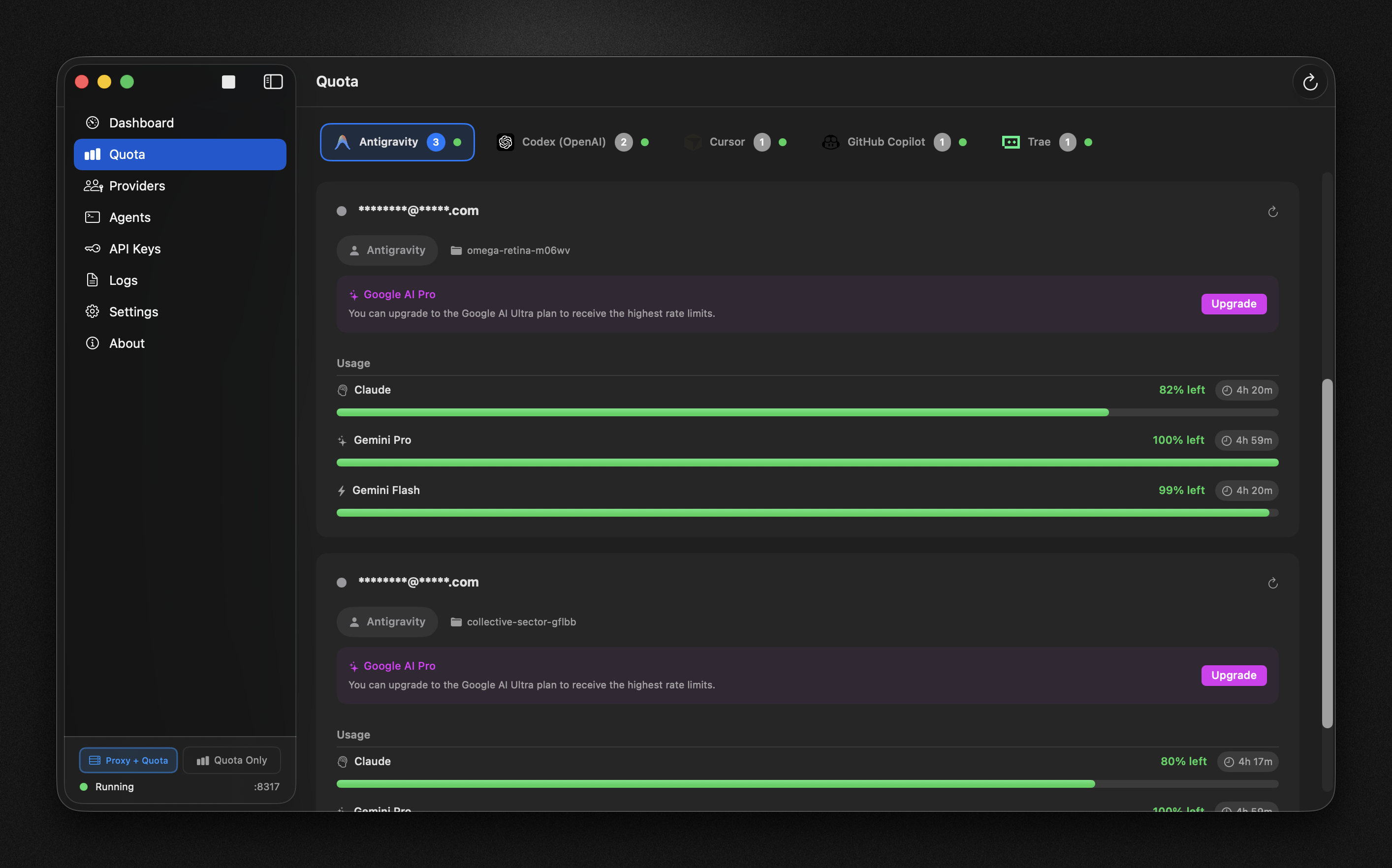Open the Logs view
This screenshot has width=1392, height=868.
[123, 280]
